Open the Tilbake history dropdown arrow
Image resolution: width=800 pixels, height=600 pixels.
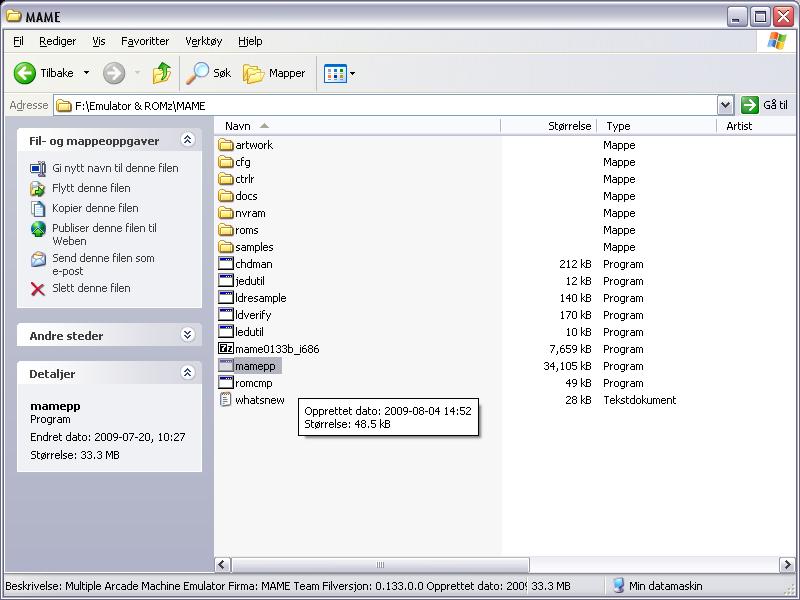86,73
